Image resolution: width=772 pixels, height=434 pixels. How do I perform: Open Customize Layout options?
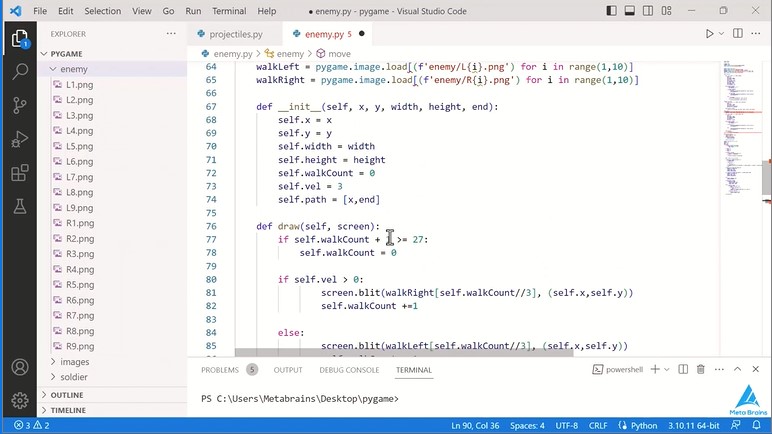click(x=667, y=11)
